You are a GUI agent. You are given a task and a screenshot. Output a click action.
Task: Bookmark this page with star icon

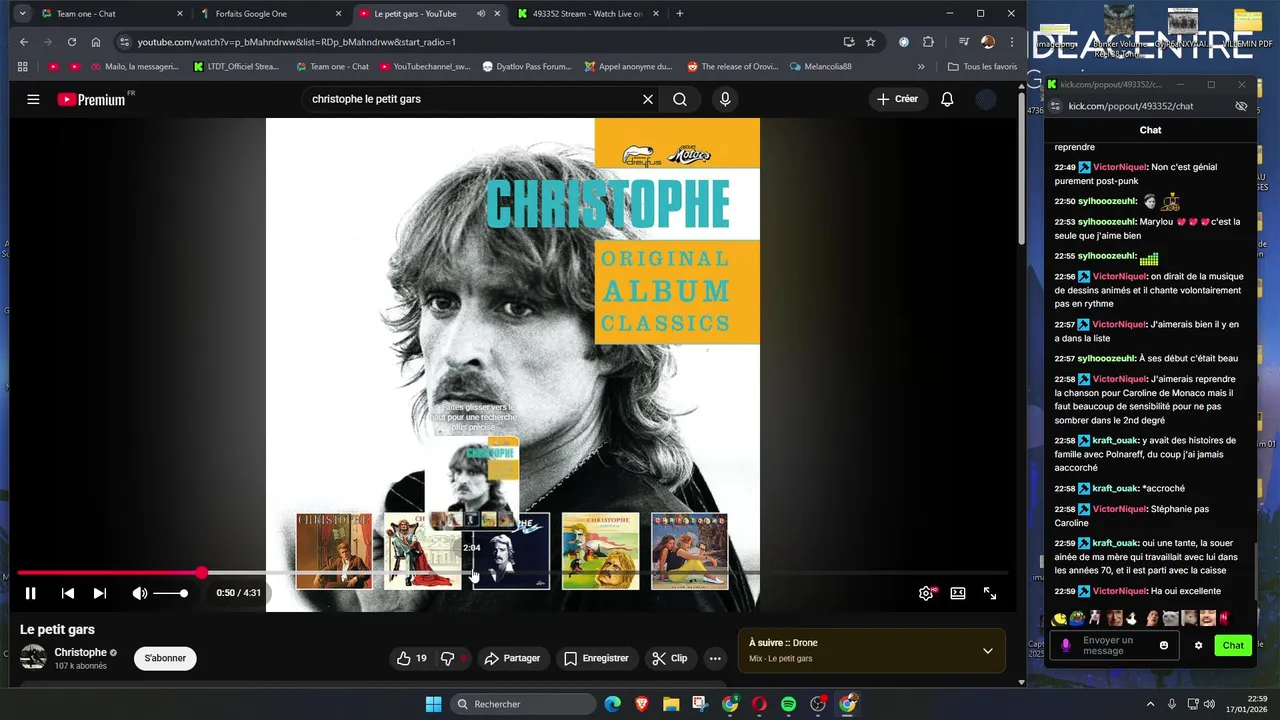(870, 42)
